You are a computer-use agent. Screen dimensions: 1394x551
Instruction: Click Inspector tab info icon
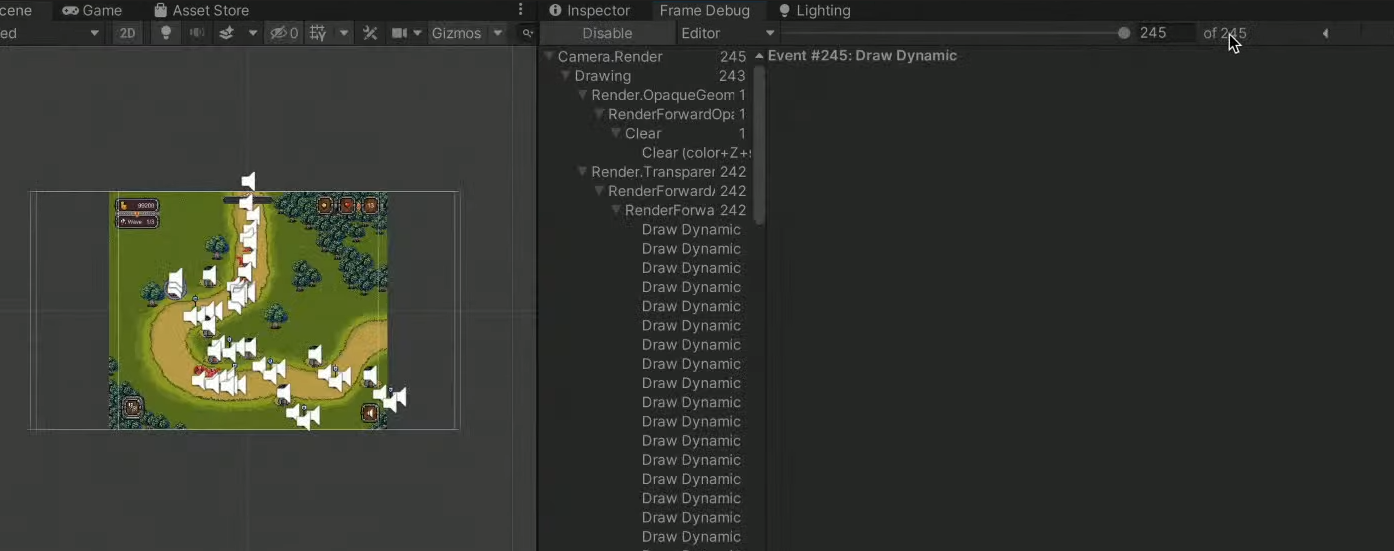click(x=555, y=10)
